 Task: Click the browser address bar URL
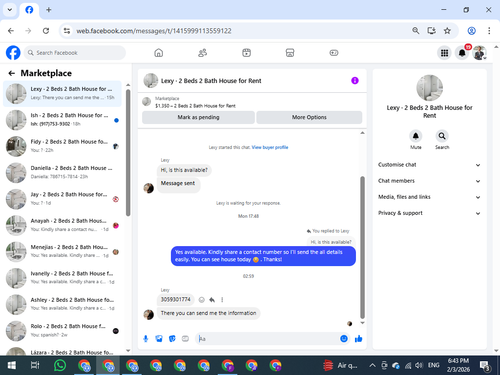pos(154,31)
